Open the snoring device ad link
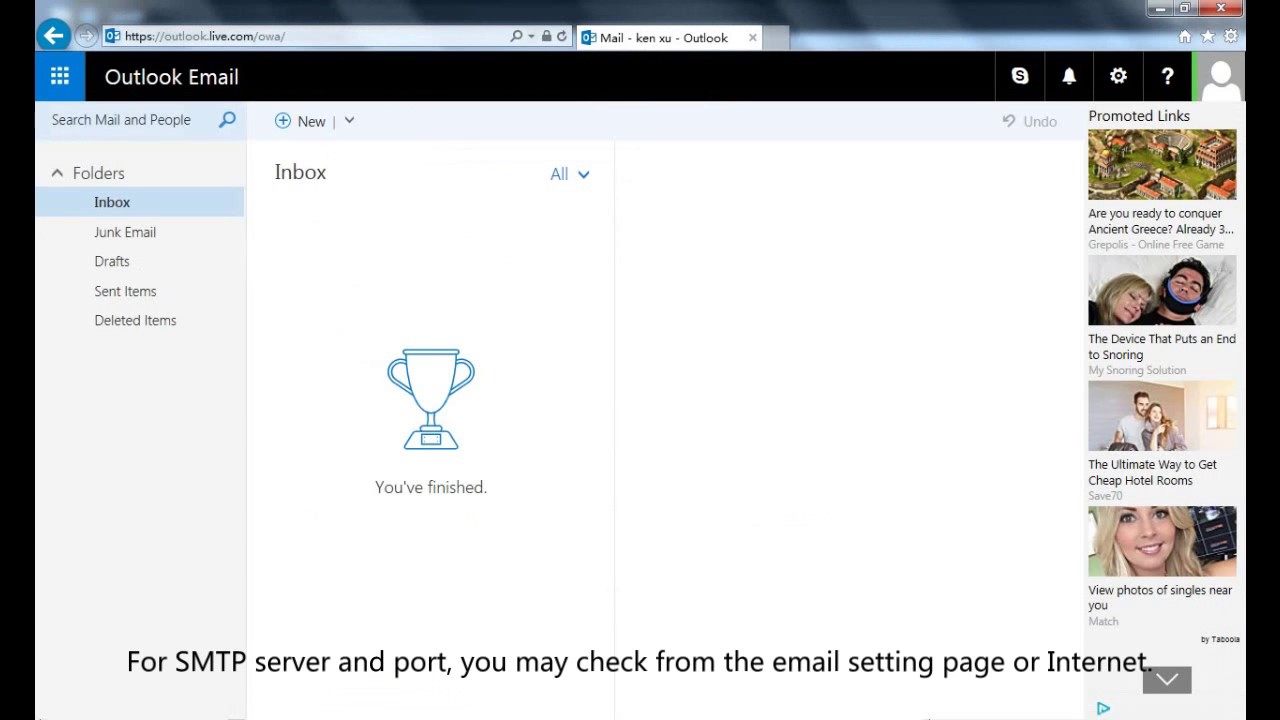1280x720 pixels. point(1162,347)
